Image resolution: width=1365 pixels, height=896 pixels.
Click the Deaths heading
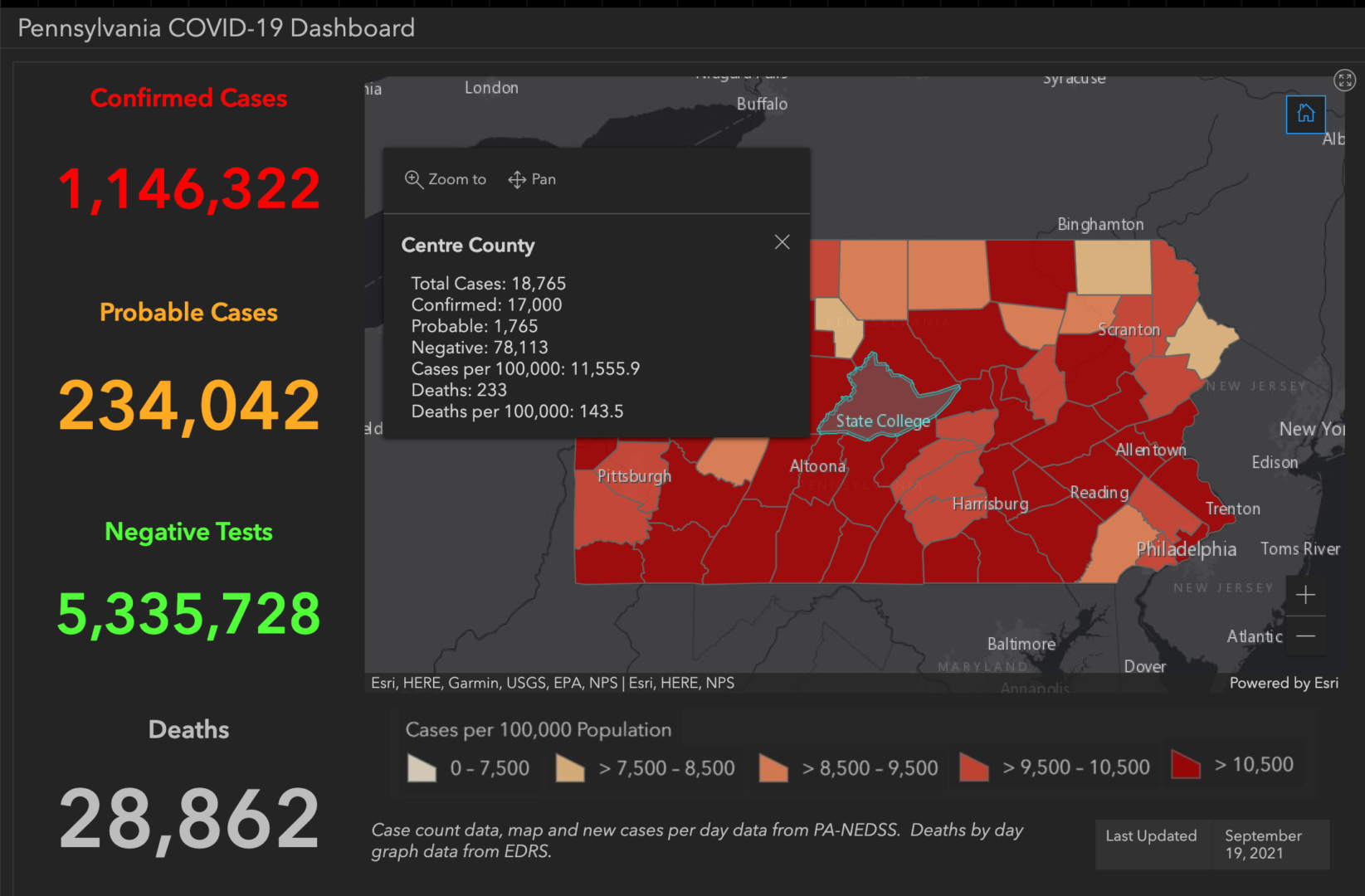(x=189, y=729)
